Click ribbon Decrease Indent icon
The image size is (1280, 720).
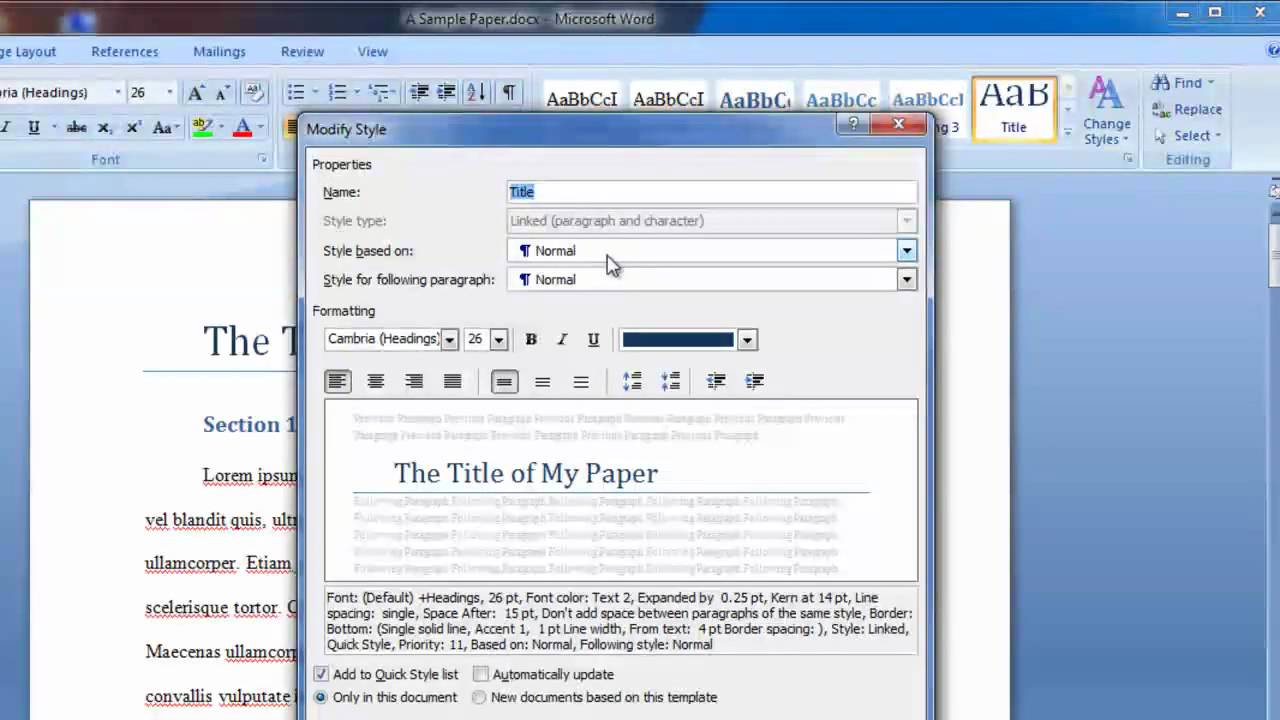click(x=420, y=92)
